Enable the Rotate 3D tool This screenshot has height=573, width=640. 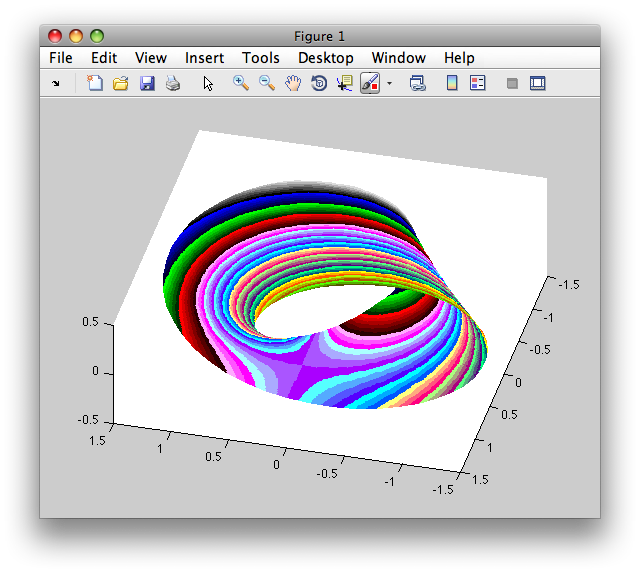click(319, 83)
